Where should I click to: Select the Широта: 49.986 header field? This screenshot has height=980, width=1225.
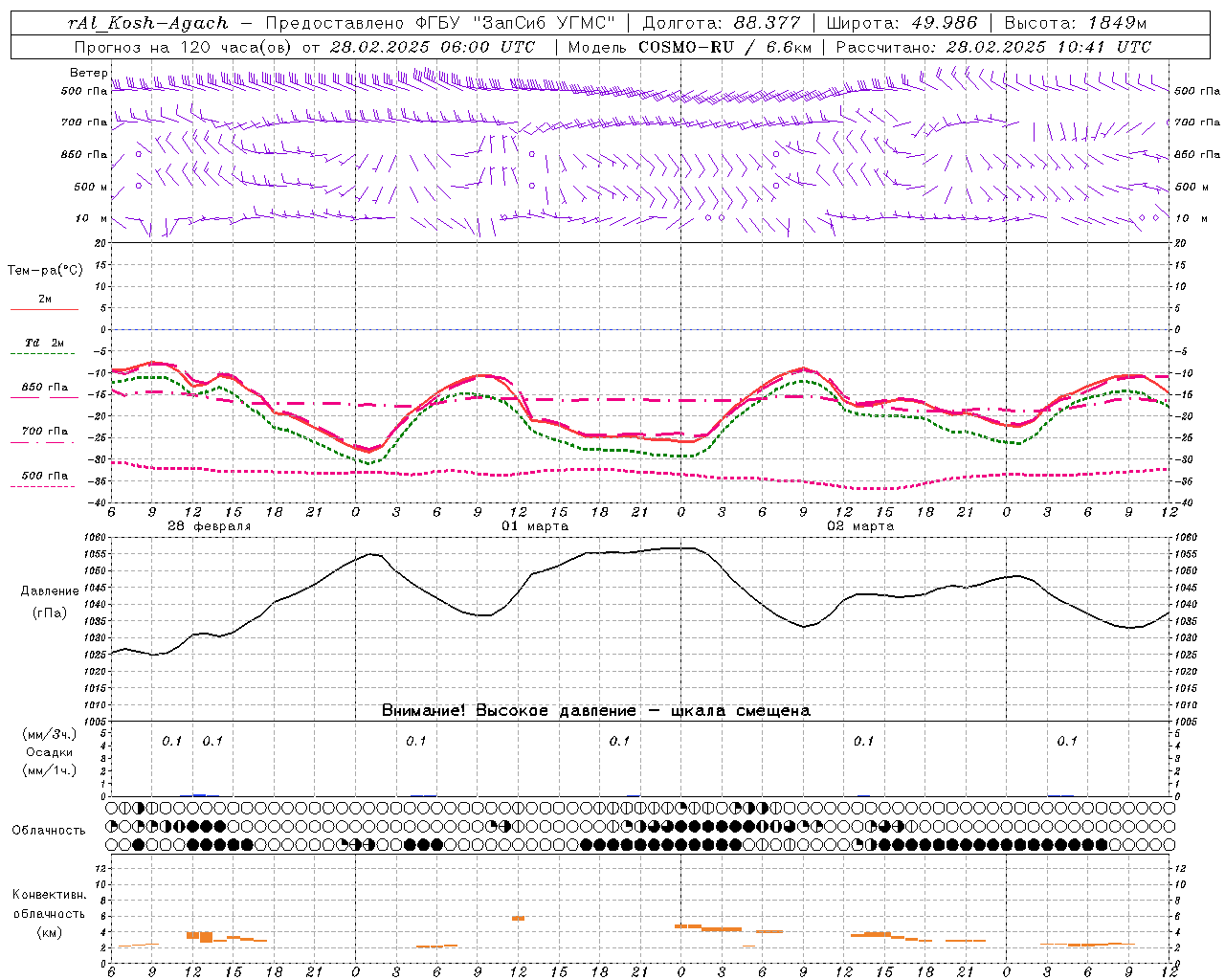point(902,23)
